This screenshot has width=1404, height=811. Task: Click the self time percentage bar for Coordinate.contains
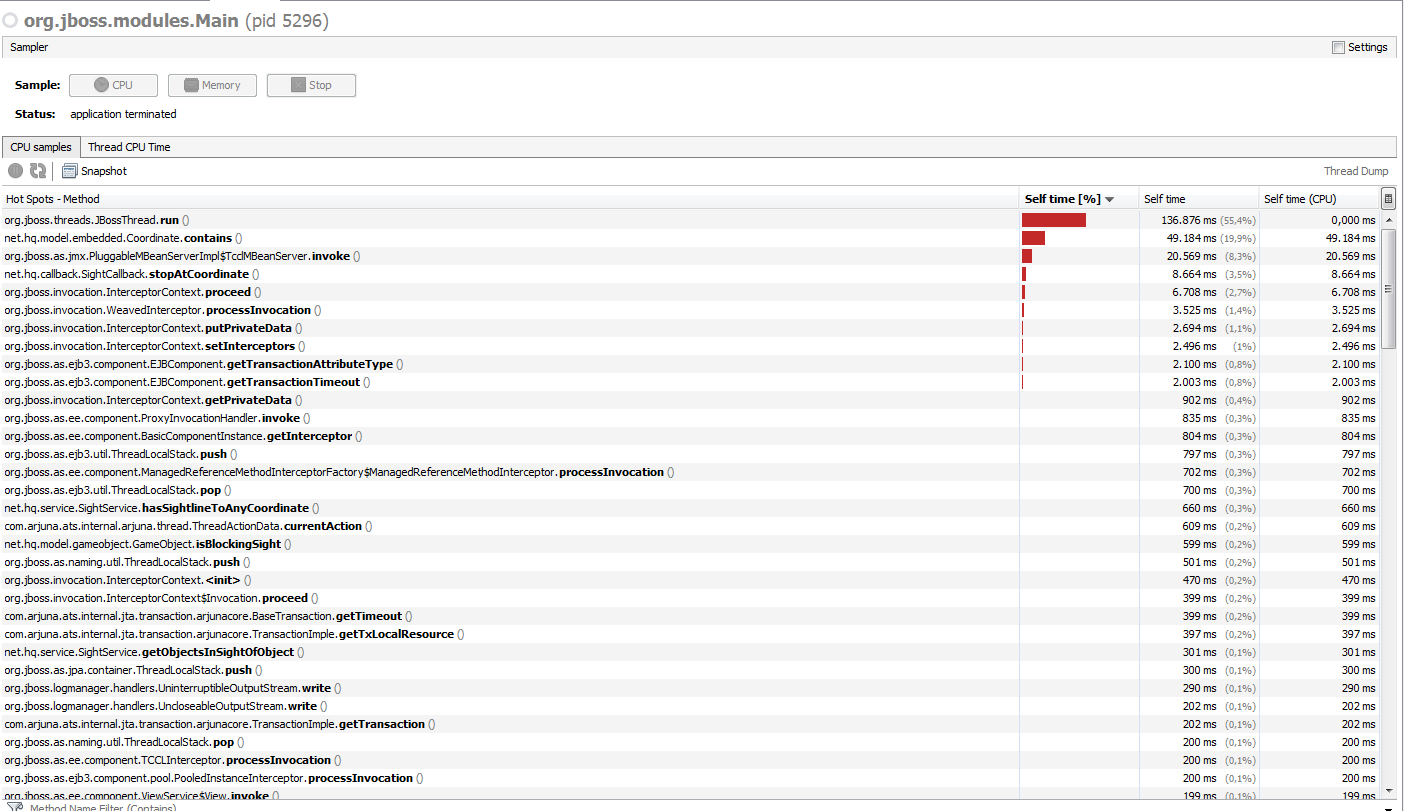tap(1033, 238)
